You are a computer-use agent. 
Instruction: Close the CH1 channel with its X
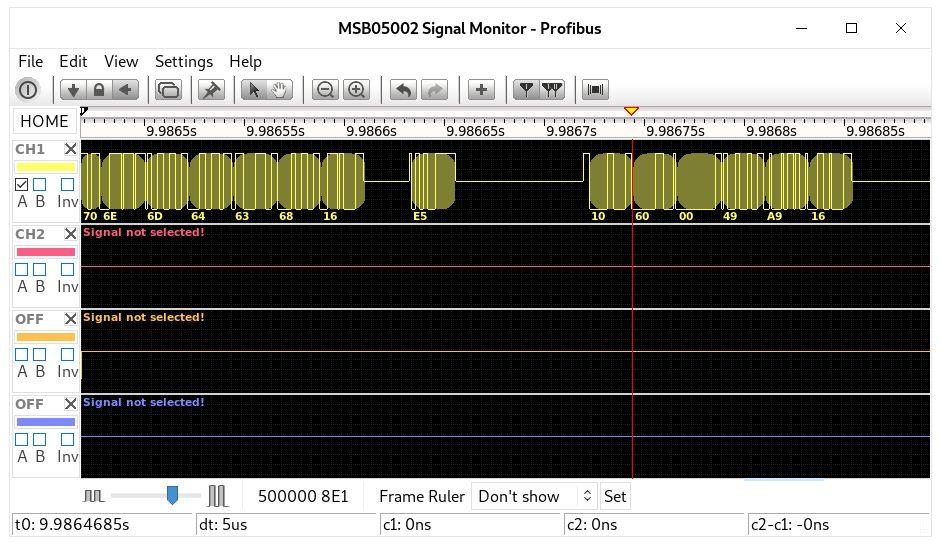pyautogui.click(x=70, y=149)
